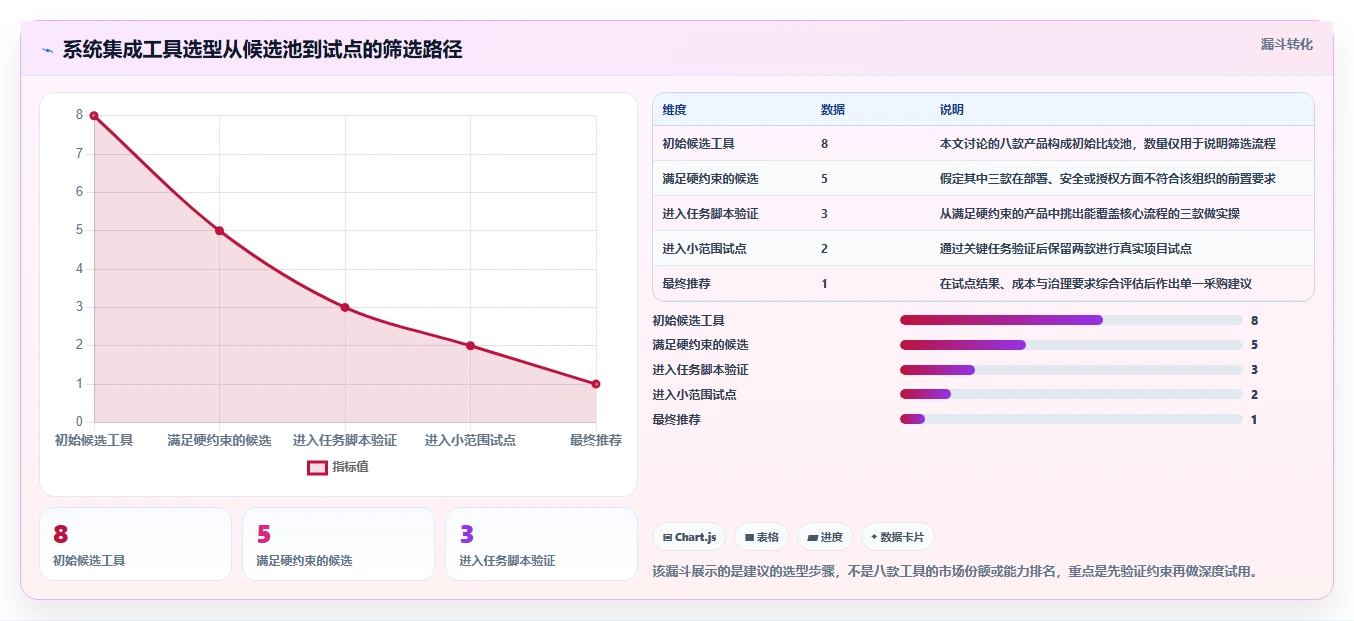This screenshot has width=1354, height=621.
Task: Click the 初始候选工具 progress bar
Action: 1071,320
